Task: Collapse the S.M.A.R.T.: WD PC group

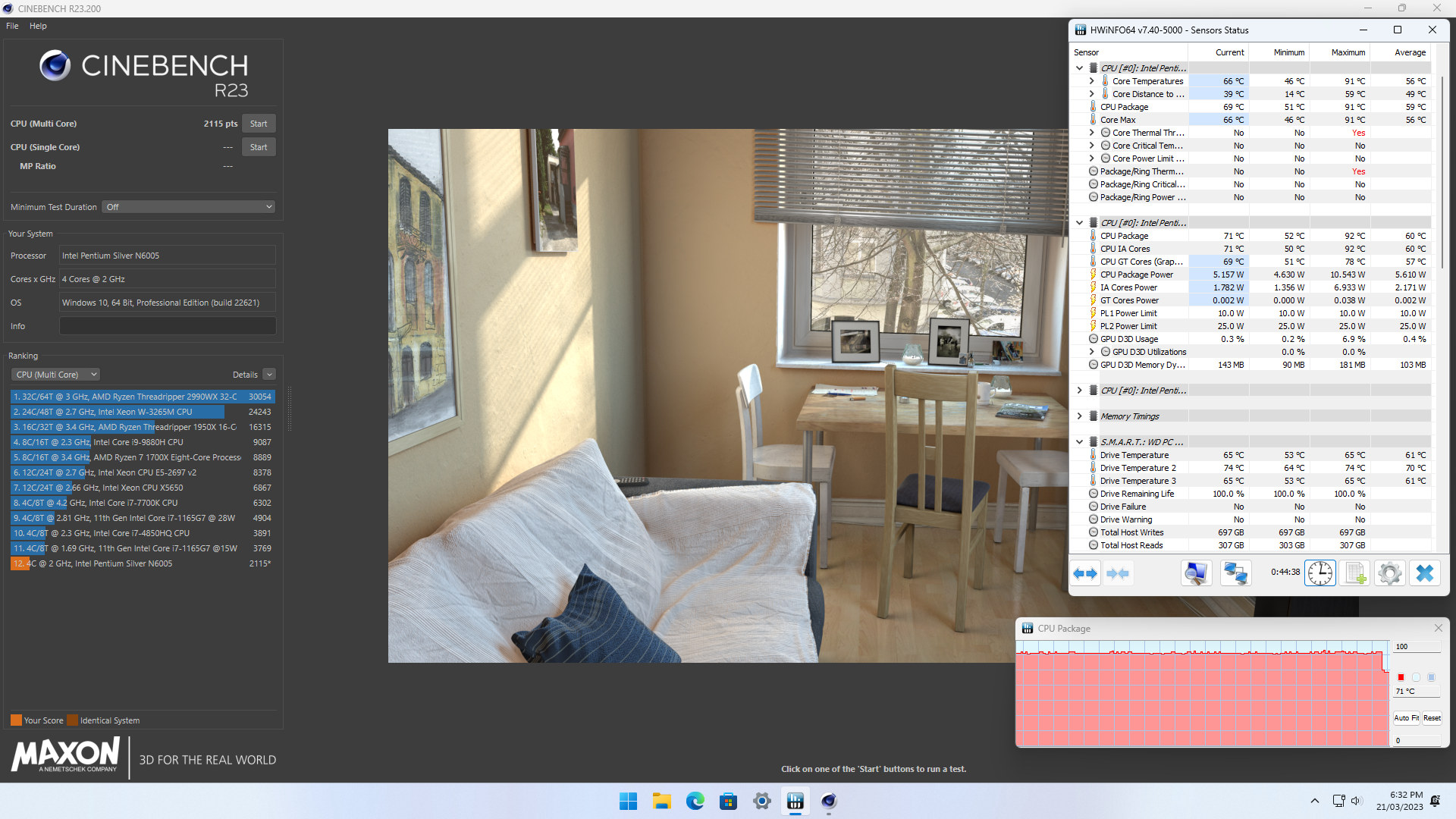Action: (1079, 442)
